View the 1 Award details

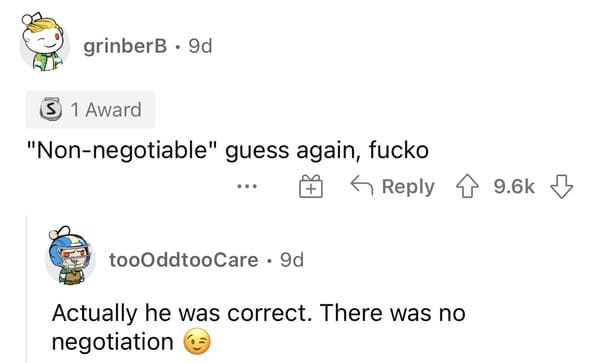click(91, 110)
